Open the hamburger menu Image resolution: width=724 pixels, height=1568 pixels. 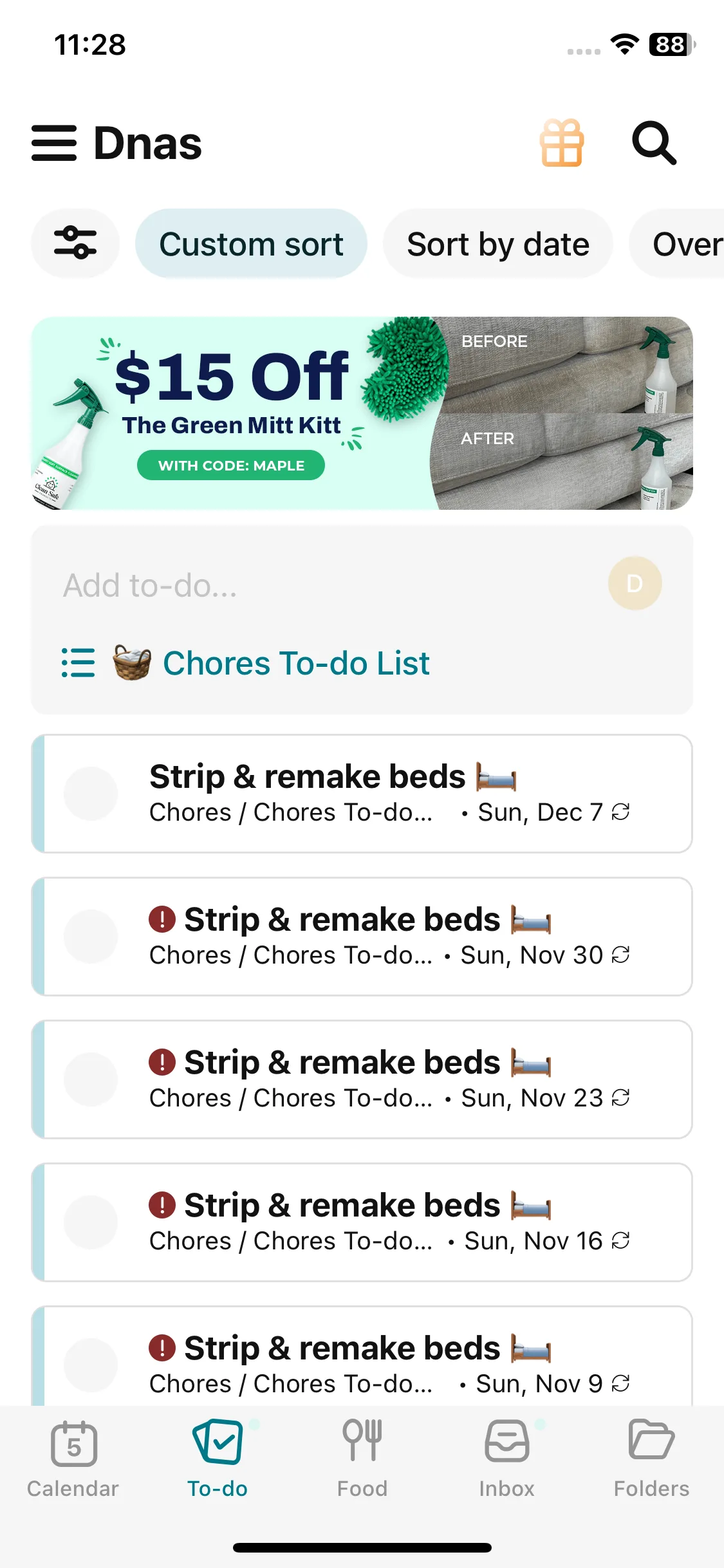54,143
